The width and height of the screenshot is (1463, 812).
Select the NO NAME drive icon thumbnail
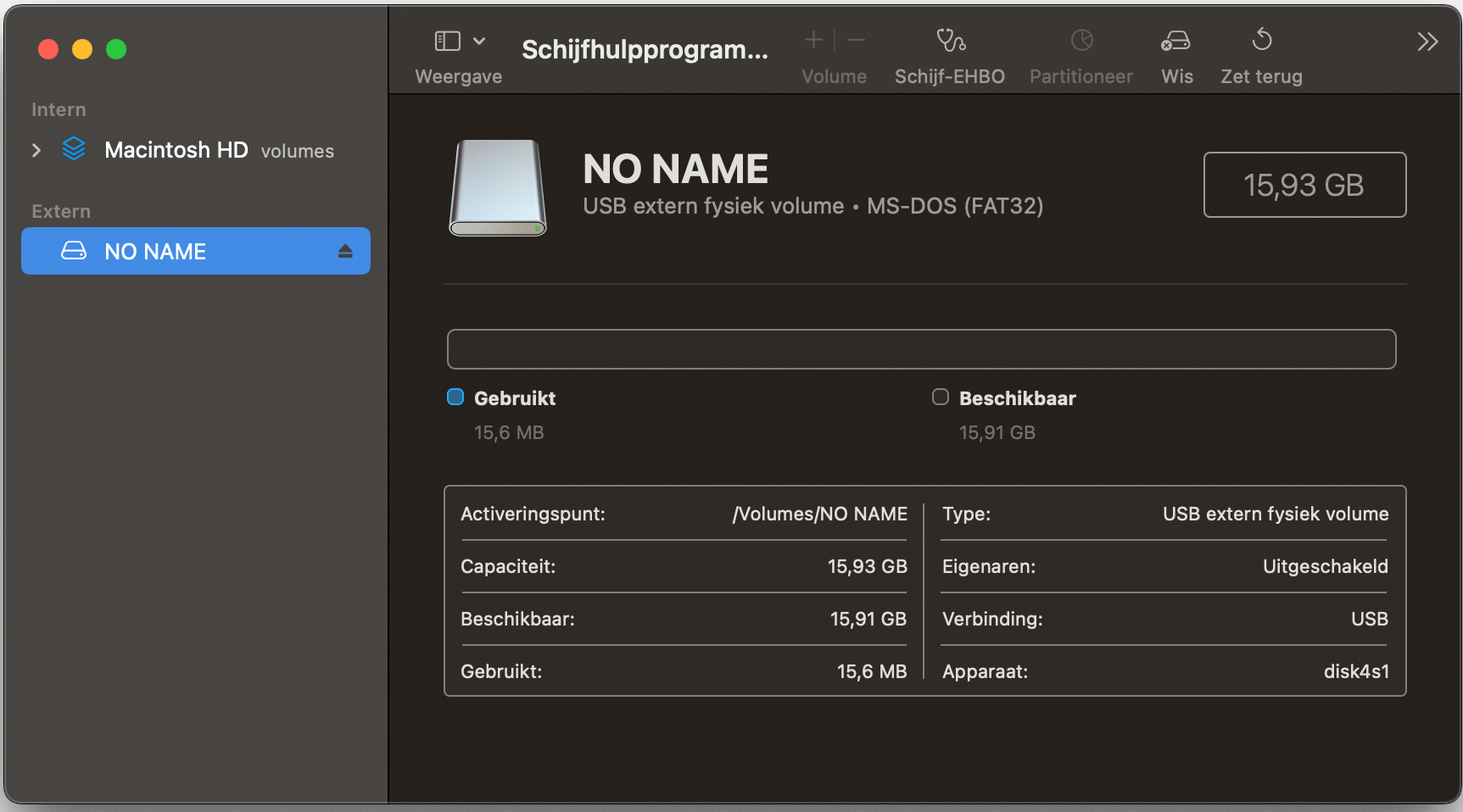pos(497,187)
